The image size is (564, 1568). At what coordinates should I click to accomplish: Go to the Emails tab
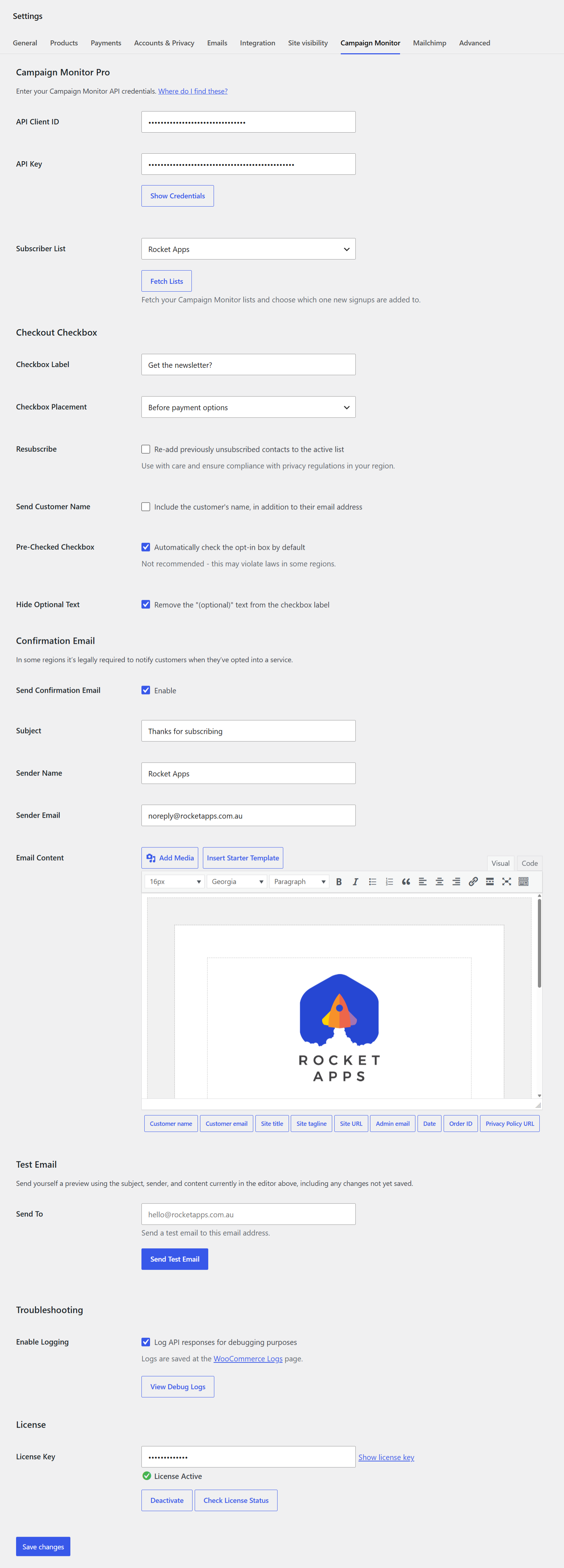click(x=217, y=43)
